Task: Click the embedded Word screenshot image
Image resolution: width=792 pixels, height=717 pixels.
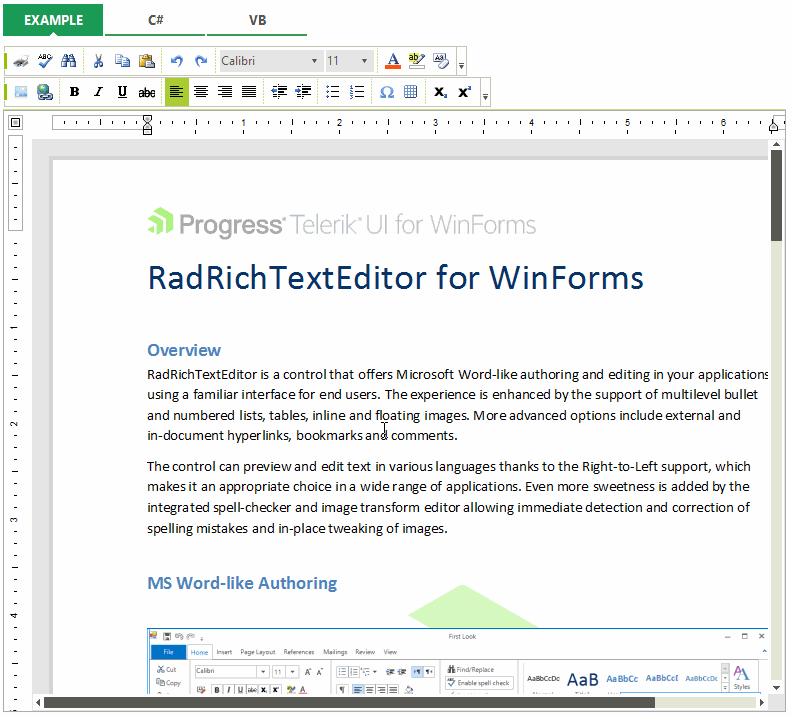Action: [x=458, y=661]
